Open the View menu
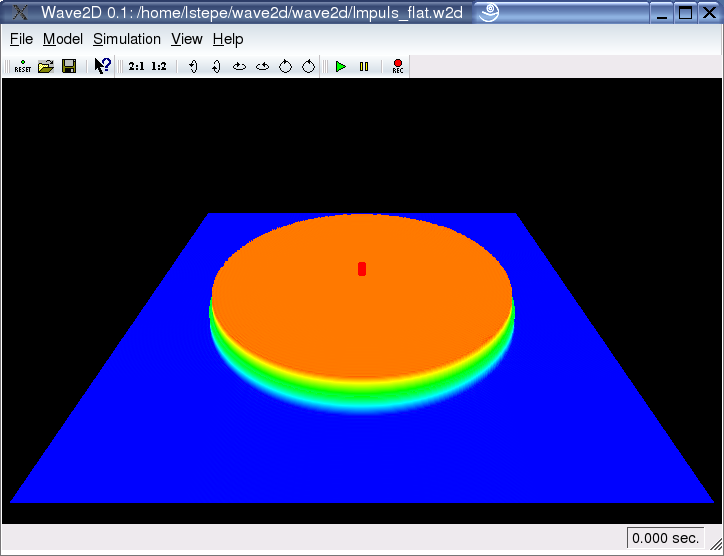 click(x=186, y=39)
